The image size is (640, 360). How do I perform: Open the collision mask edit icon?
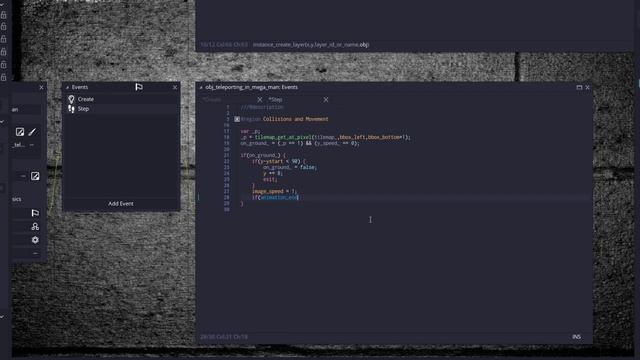tap(35, 176)
